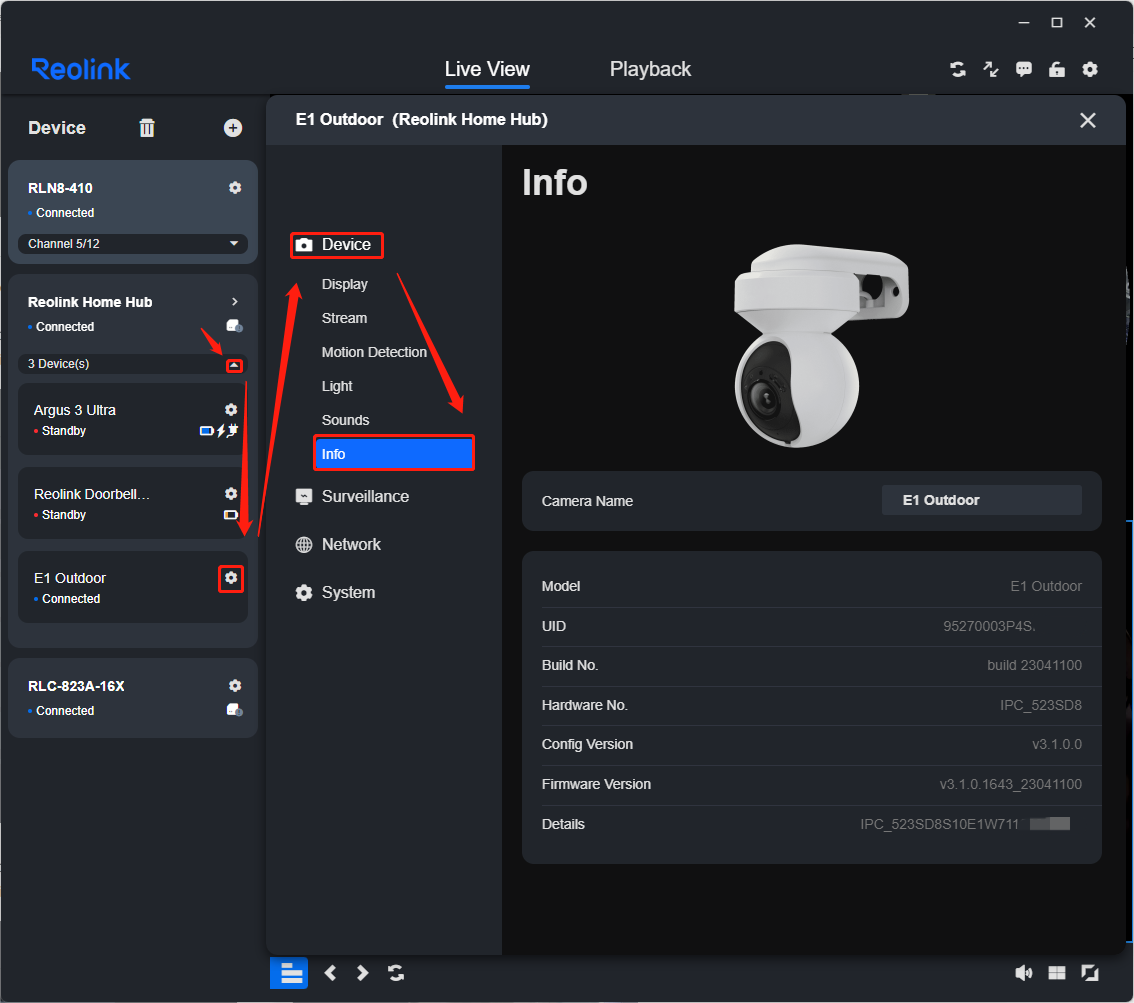Click the Details value IPC_523SD8S10E1W711
This screenshot has width=1134, height=1003.
(x=939, y=824)
